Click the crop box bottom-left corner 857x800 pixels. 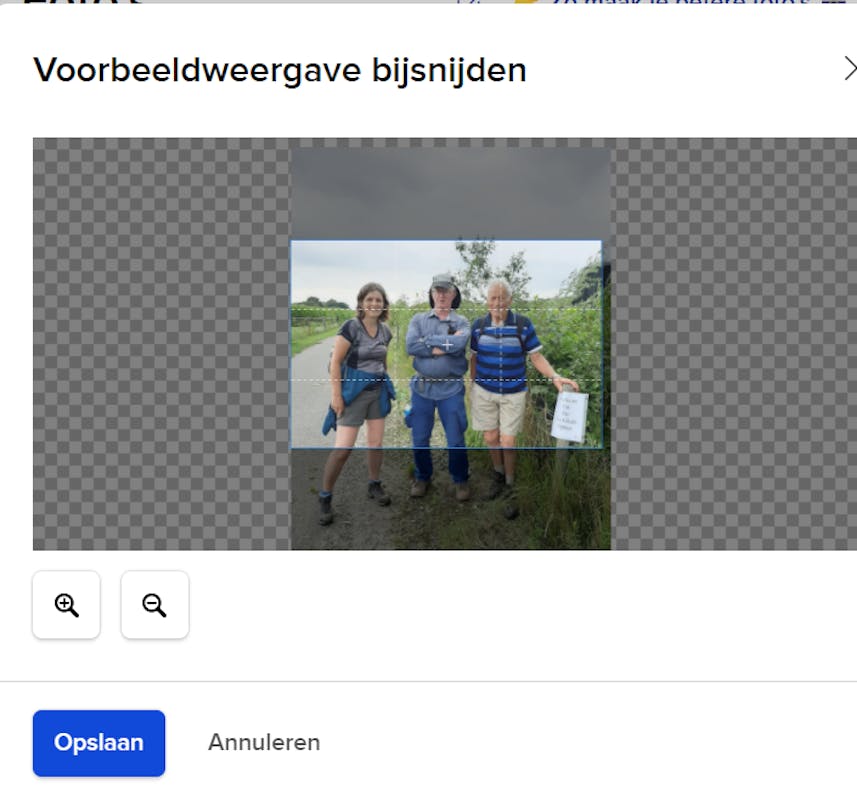pyautogui.click(x=291, y=448)
